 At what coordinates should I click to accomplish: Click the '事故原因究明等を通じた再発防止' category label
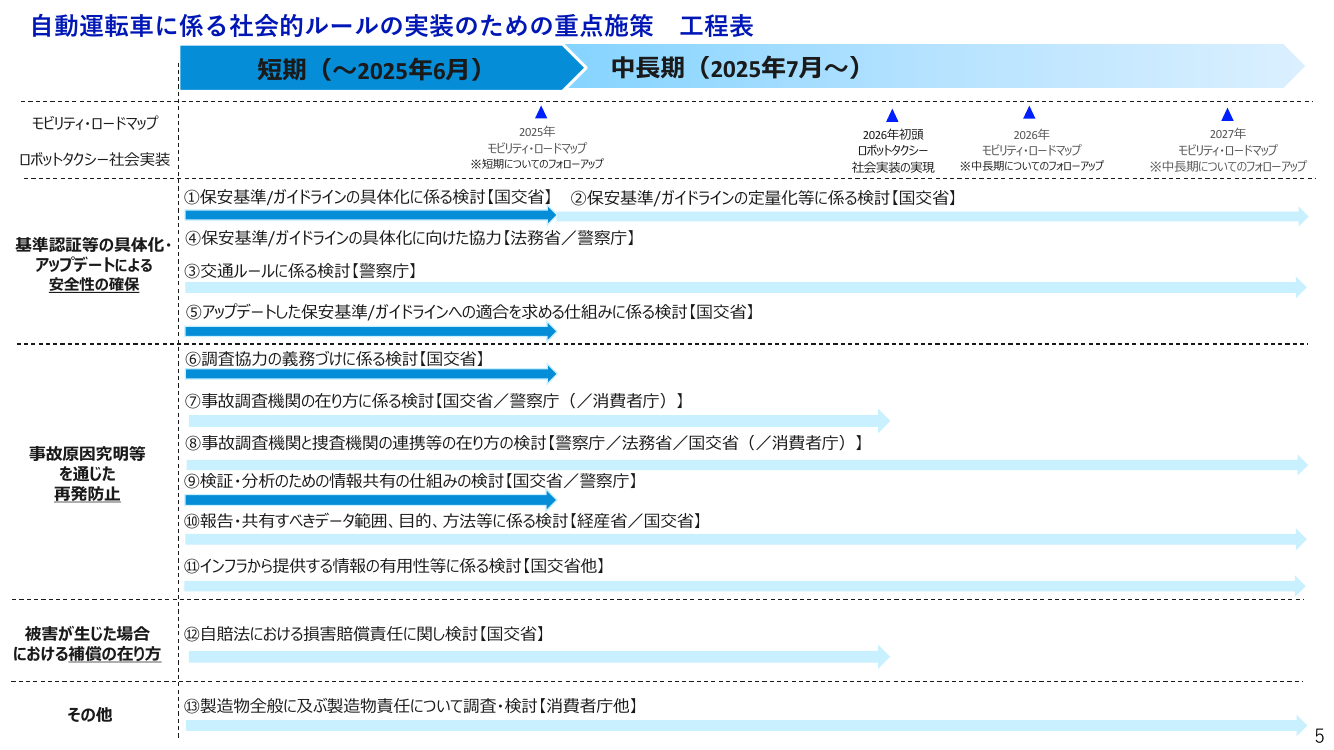point(87,474)
